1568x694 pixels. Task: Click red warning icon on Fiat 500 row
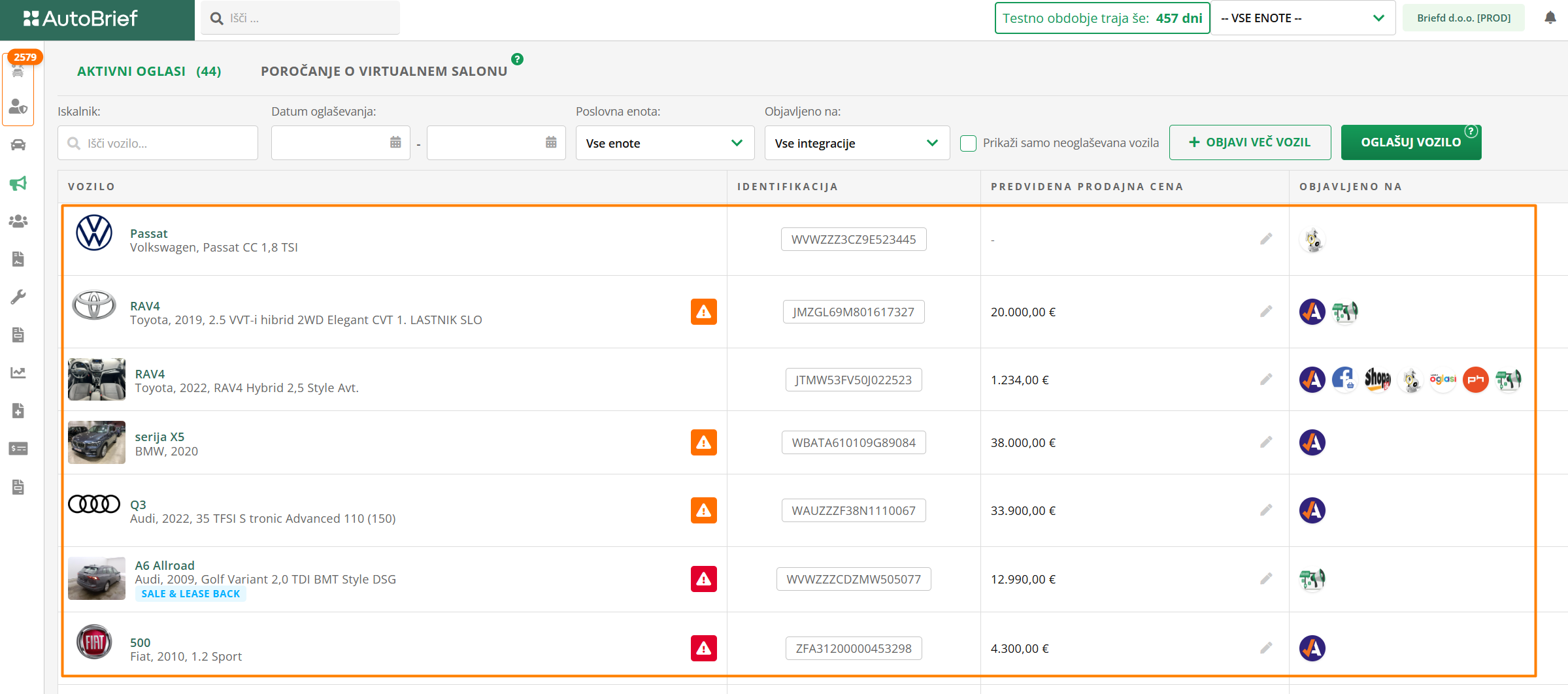704,648
